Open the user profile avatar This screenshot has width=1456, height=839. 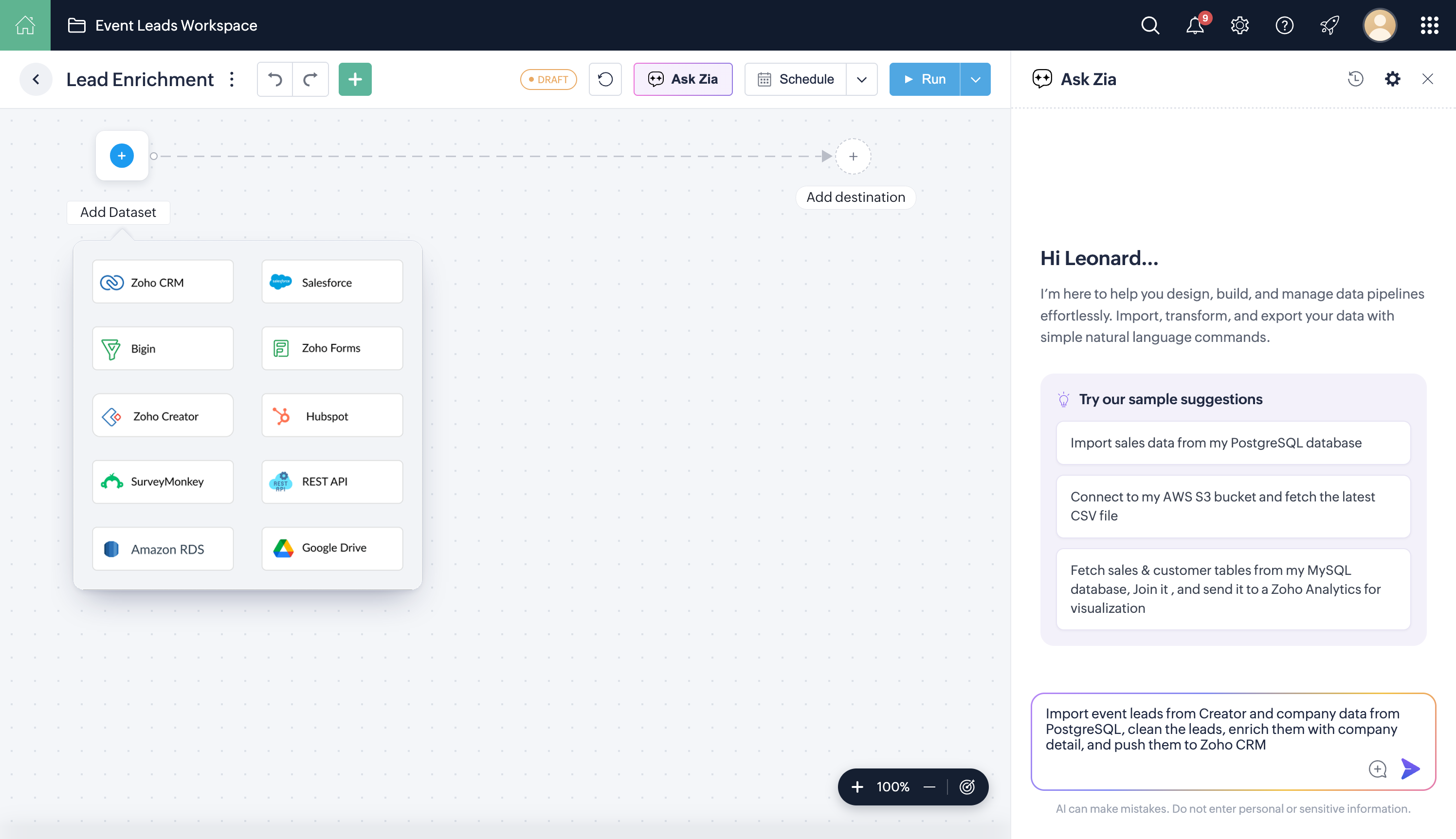click(x=1379, y=25)
